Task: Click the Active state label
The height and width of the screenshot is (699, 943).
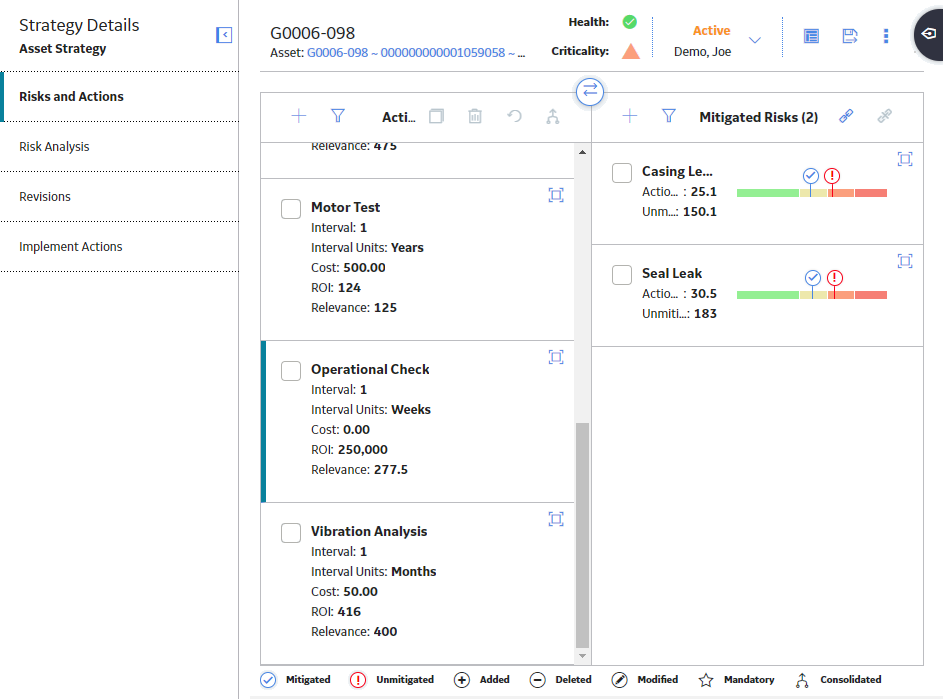Action: click(x=711, y=31)
